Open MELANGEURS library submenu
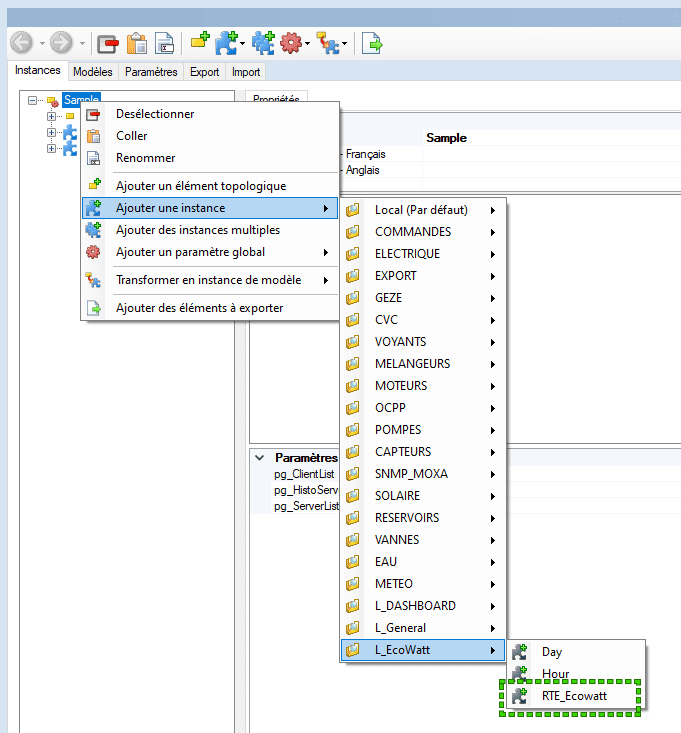Viewport: 681px width, 733px height. [x=423, y=364]
